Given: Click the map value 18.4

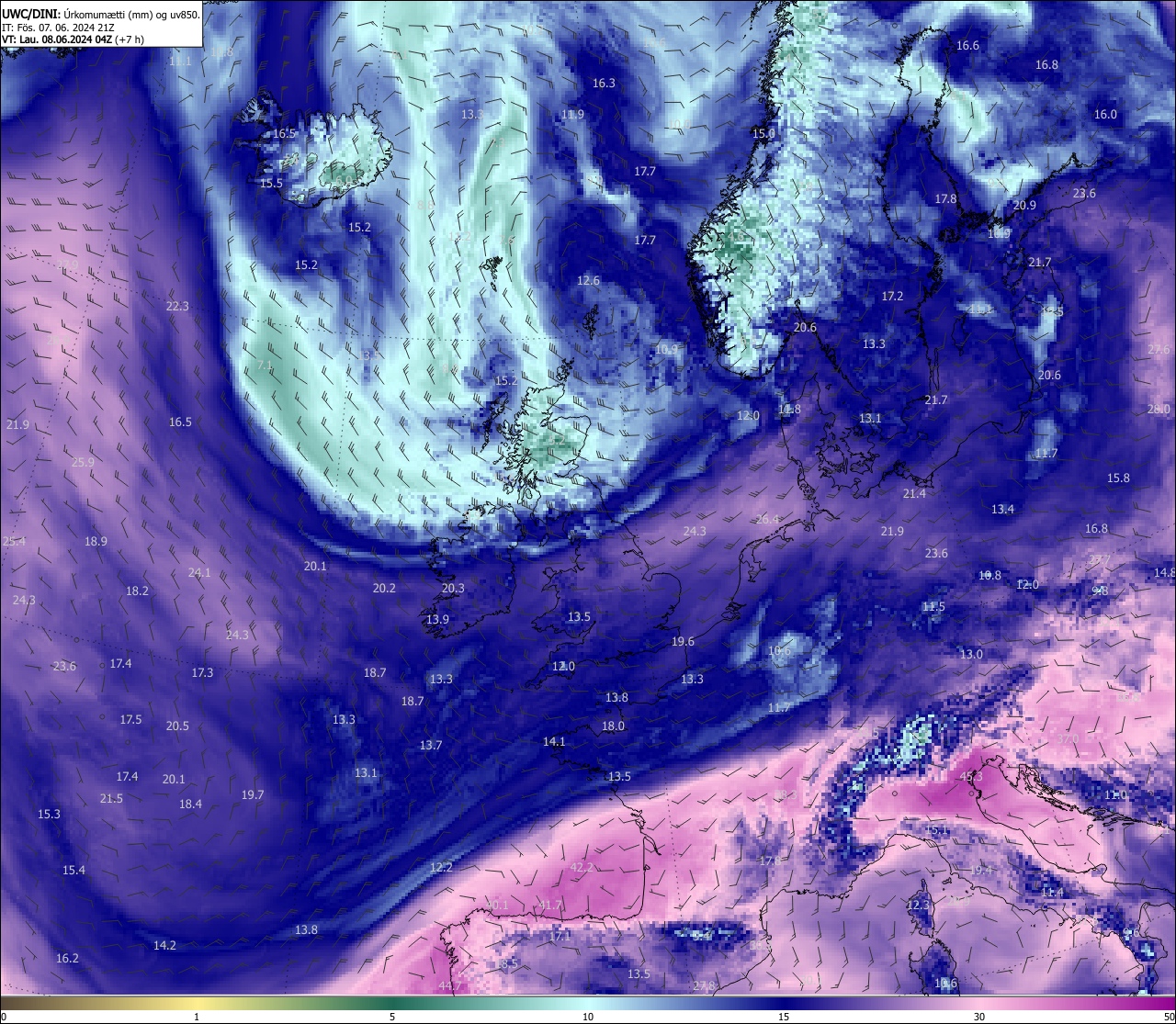Looking at the screenshot, I should (190, 805).
